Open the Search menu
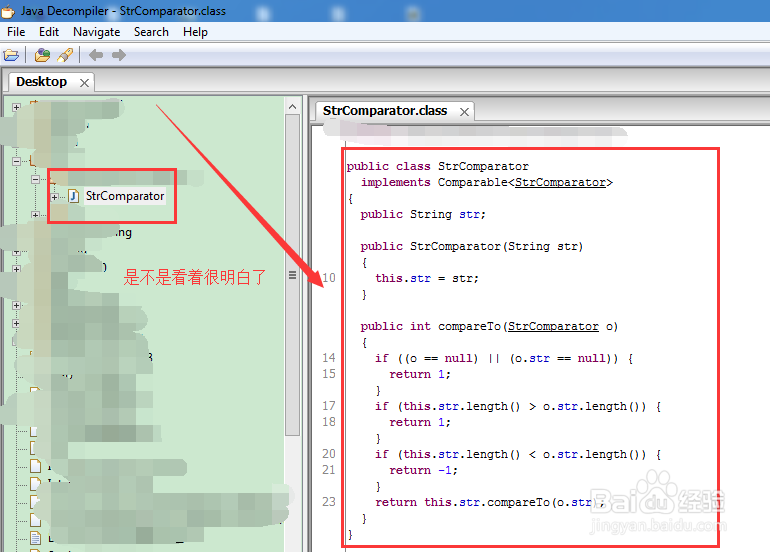 151,32
